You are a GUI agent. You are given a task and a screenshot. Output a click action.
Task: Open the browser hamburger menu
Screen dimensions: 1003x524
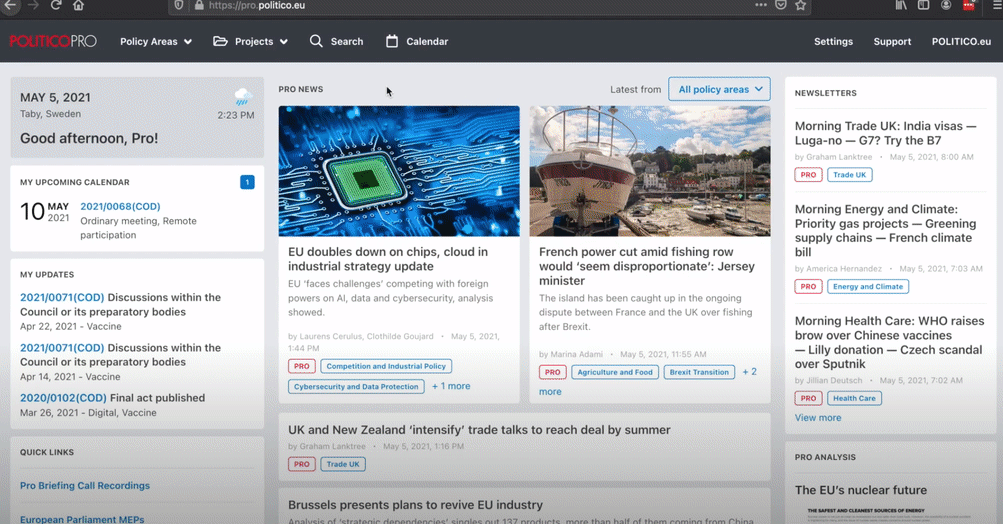997,5
